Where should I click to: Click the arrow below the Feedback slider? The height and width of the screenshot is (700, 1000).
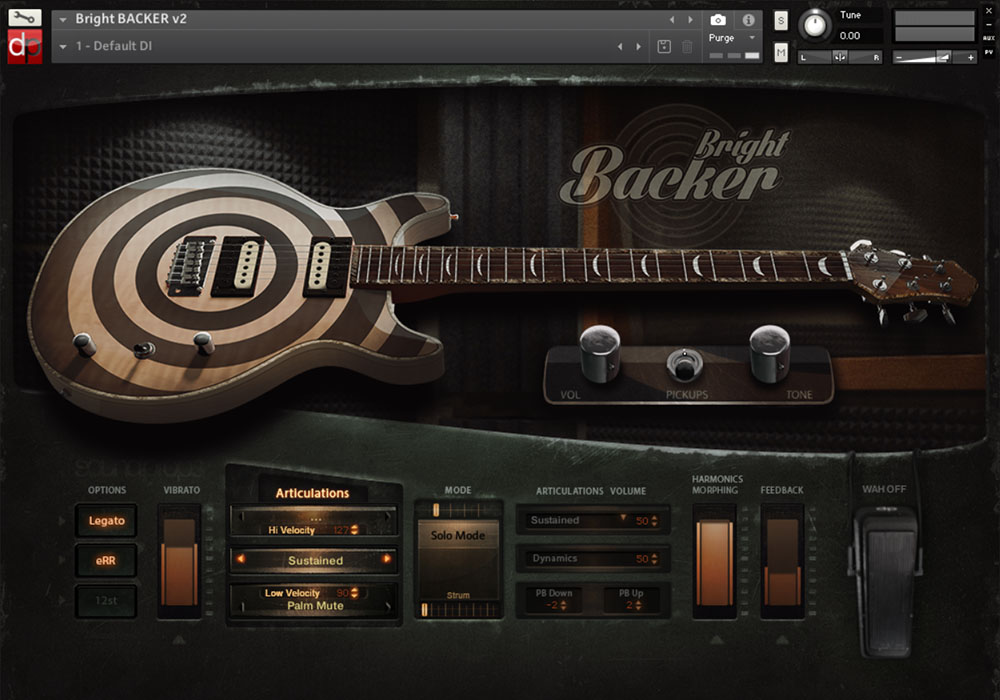pos(783,639)
